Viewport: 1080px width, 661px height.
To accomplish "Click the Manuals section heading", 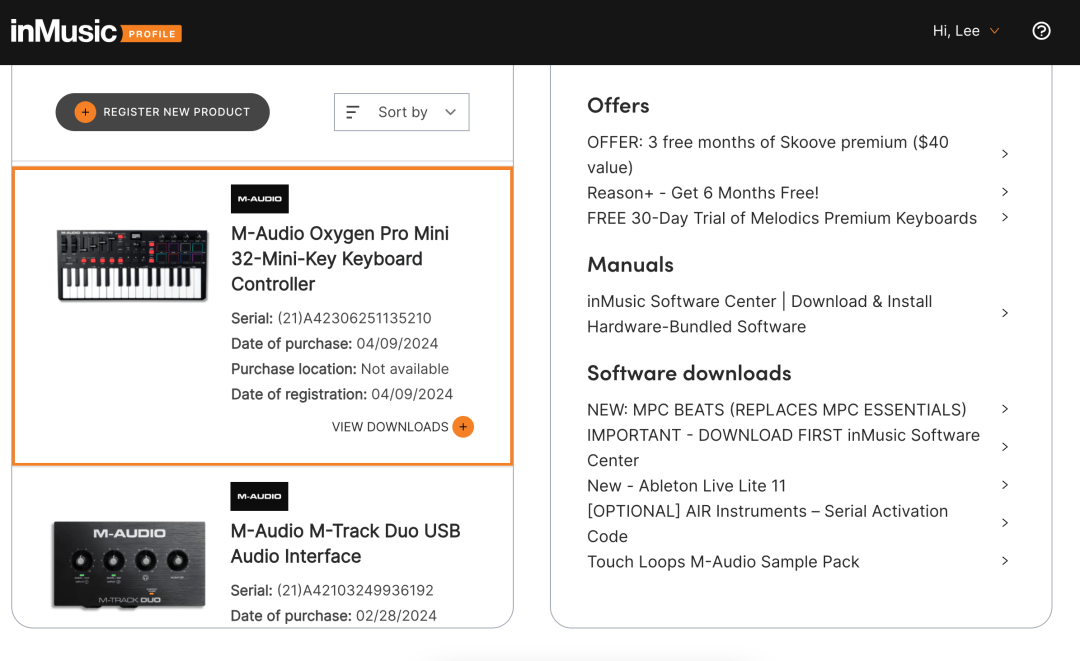I will click(630, 264).
